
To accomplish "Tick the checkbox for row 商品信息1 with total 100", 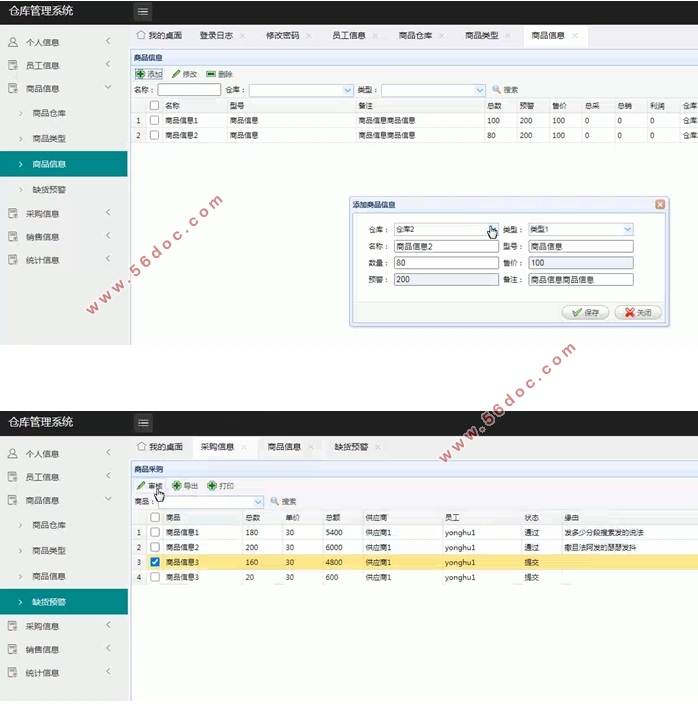I will (154, 120).
